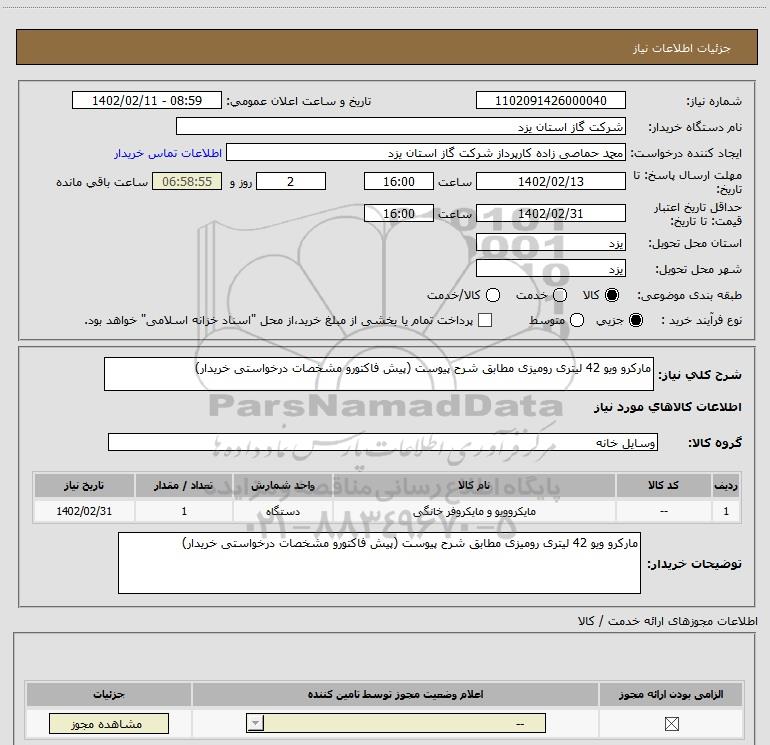Click the جزئیات اطلاعات نیاز page title

click(x=682, y=48)
